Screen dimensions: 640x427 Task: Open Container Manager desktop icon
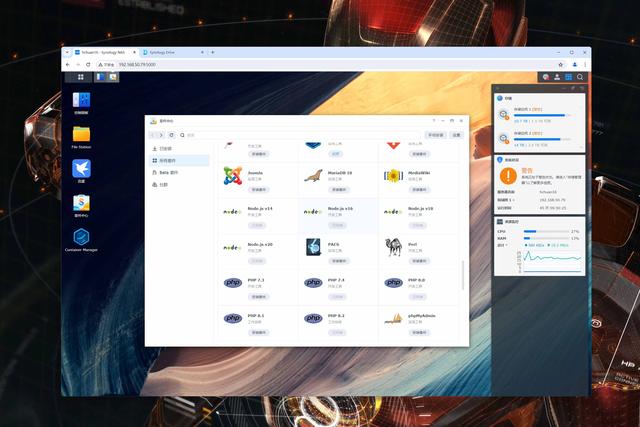tap(81, 237)
